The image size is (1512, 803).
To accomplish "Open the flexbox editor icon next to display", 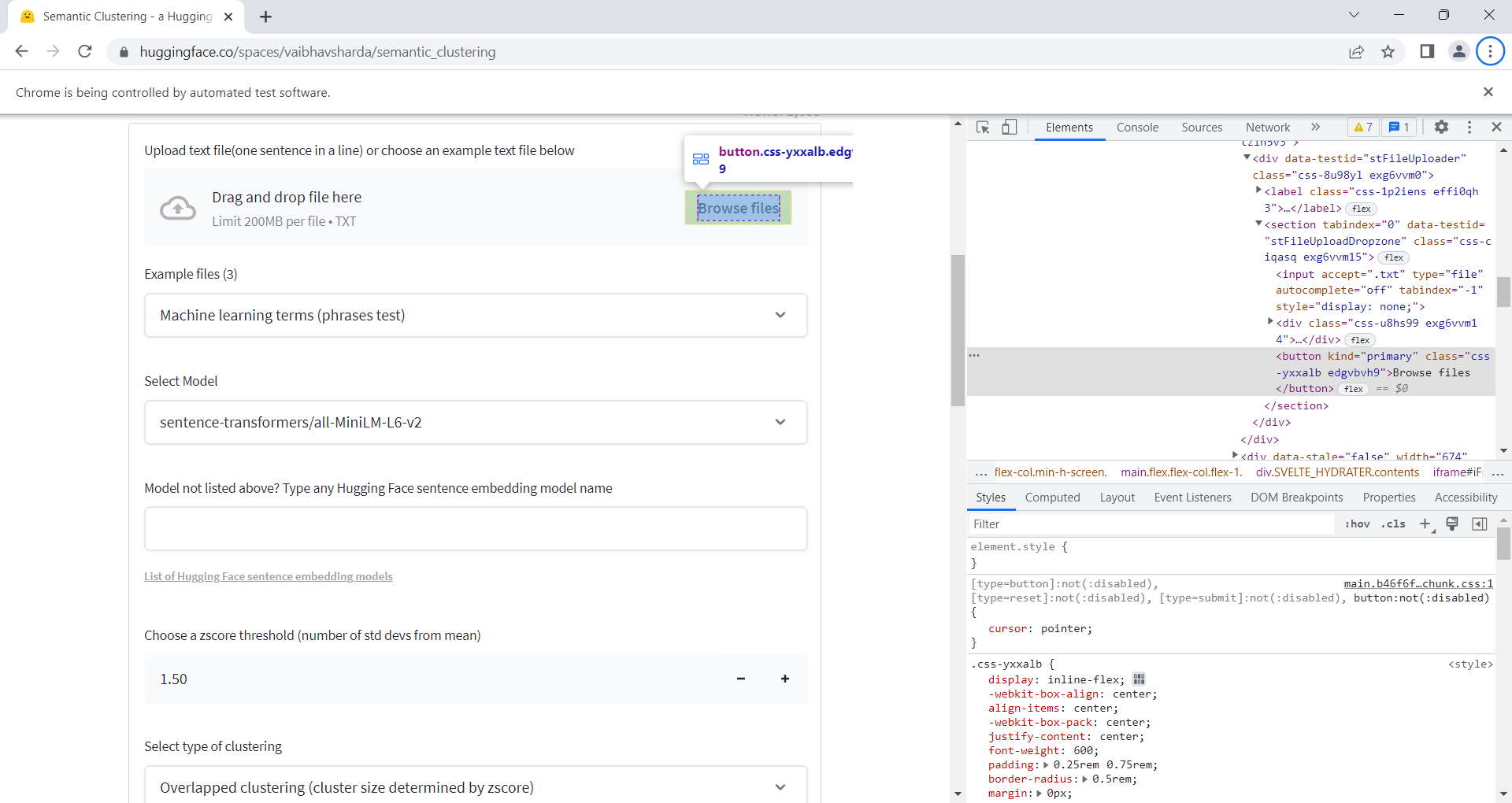I will pyautogui.click(x=1139, y=679).
